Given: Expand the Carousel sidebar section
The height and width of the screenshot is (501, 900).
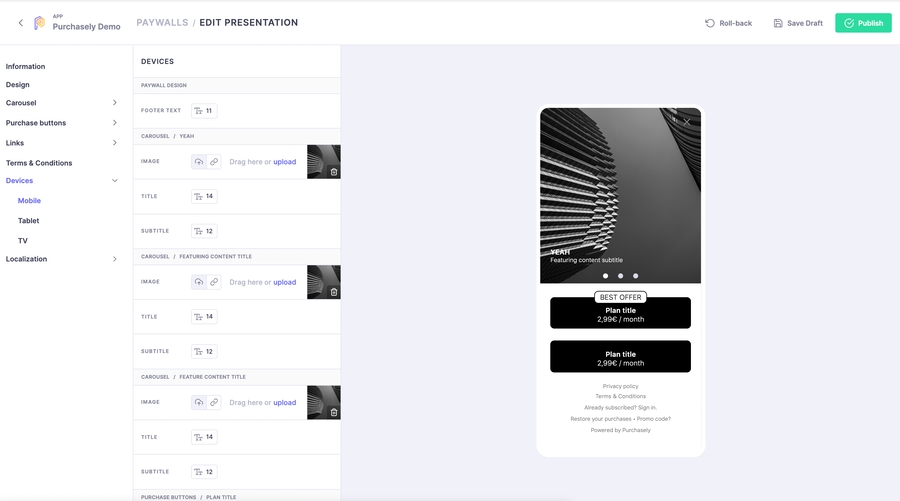Looking at the screenshot, I should pyautogui.click(x=114, y=103).
